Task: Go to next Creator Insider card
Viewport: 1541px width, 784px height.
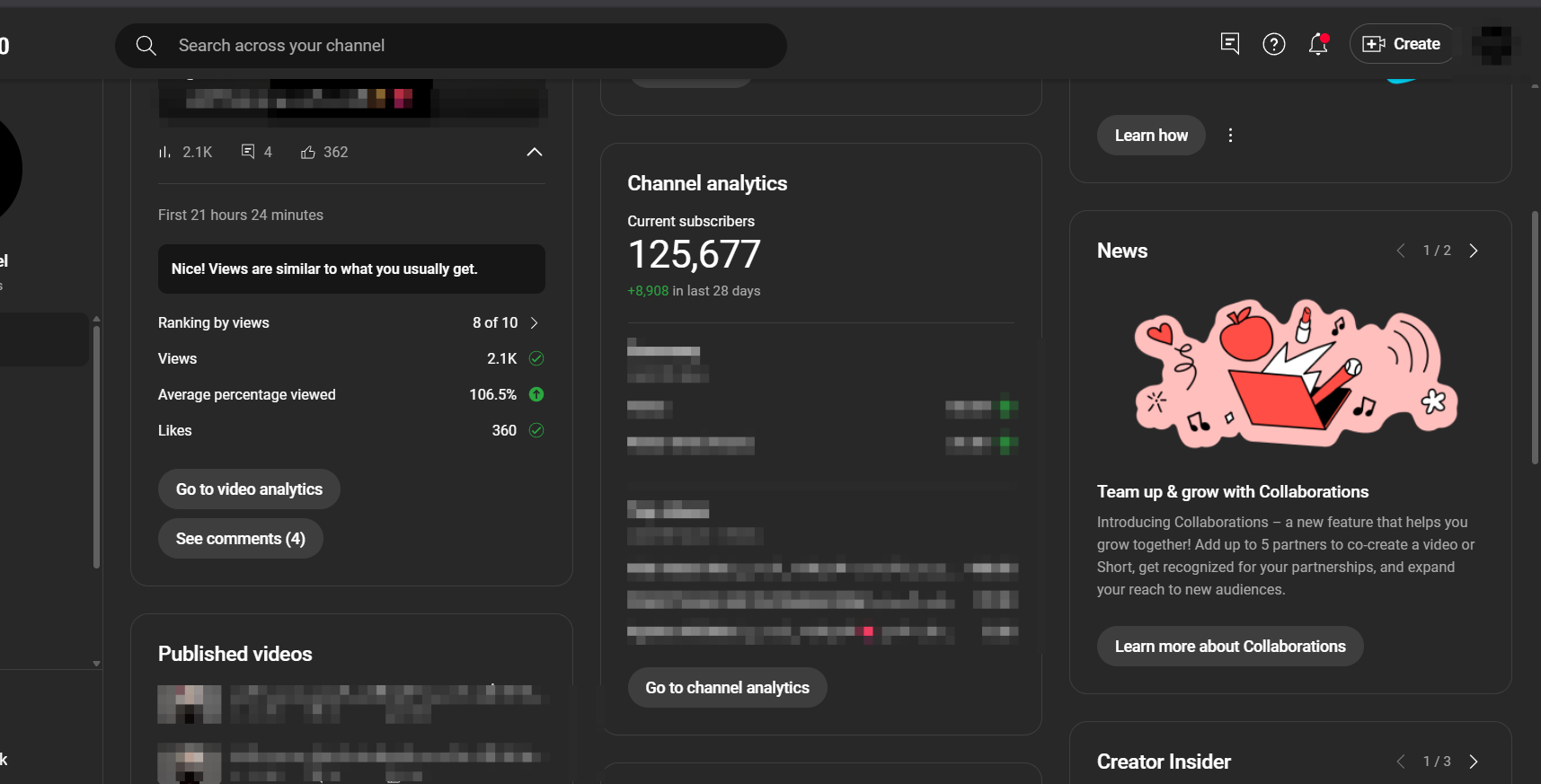Action: 1473,762
